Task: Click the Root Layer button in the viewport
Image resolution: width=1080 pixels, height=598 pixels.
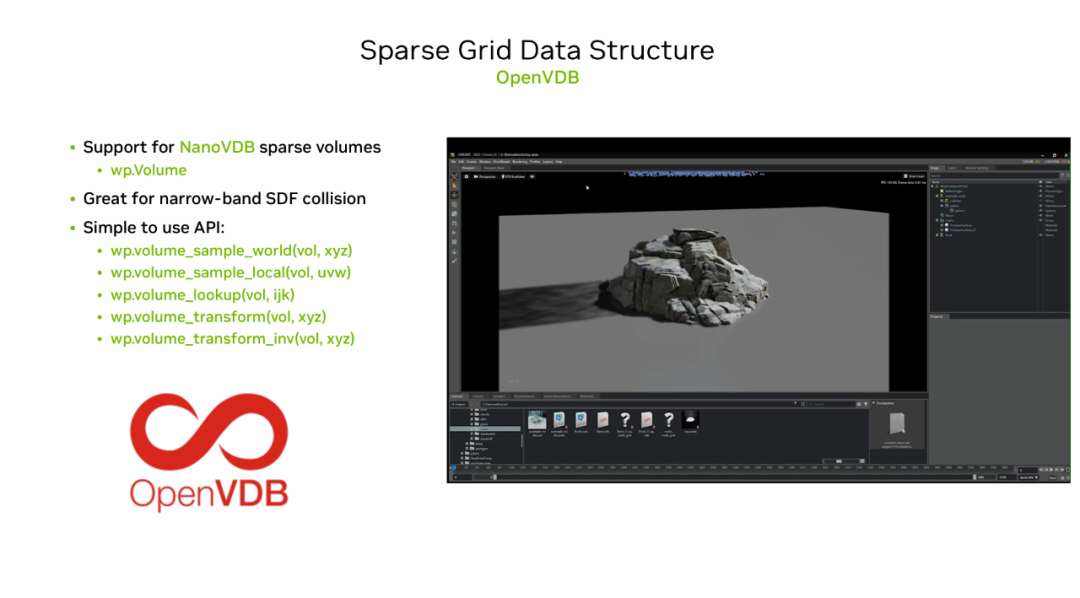Action: pyautogui.click(x=914, y=176)
